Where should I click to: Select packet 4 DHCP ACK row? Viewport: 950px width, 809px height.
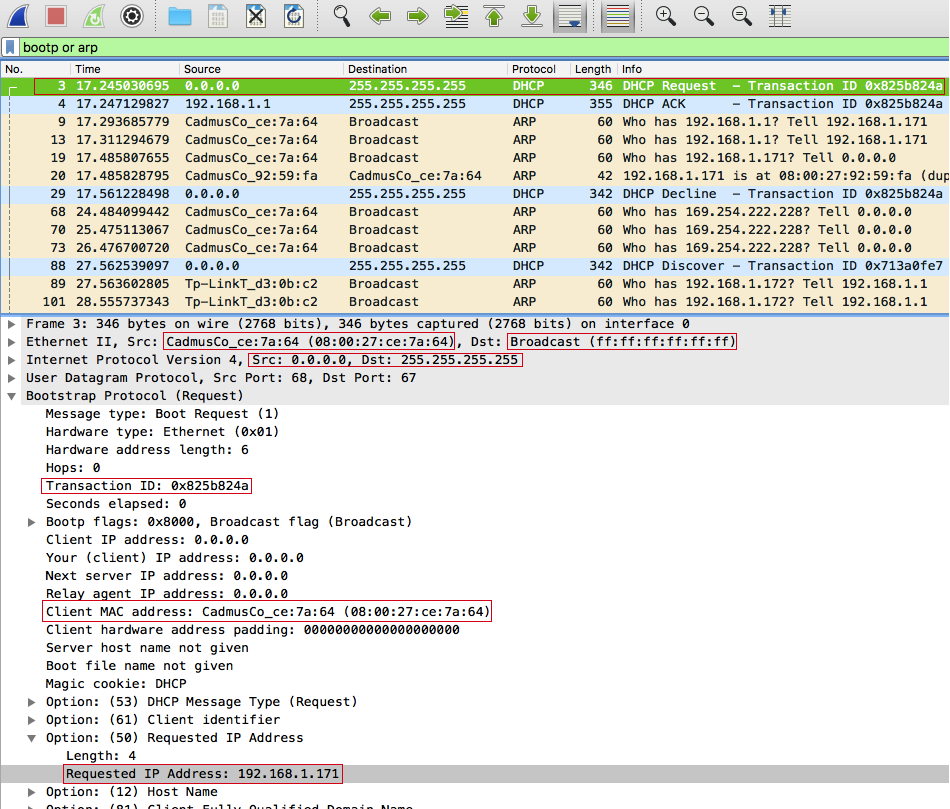click(475, 104)
